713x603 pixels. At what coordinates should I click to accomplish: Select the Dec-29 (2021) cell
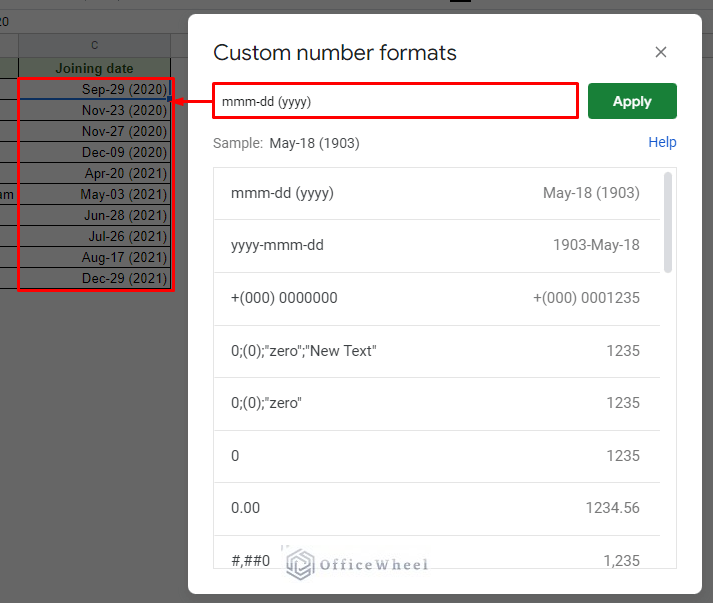[95, 278]
